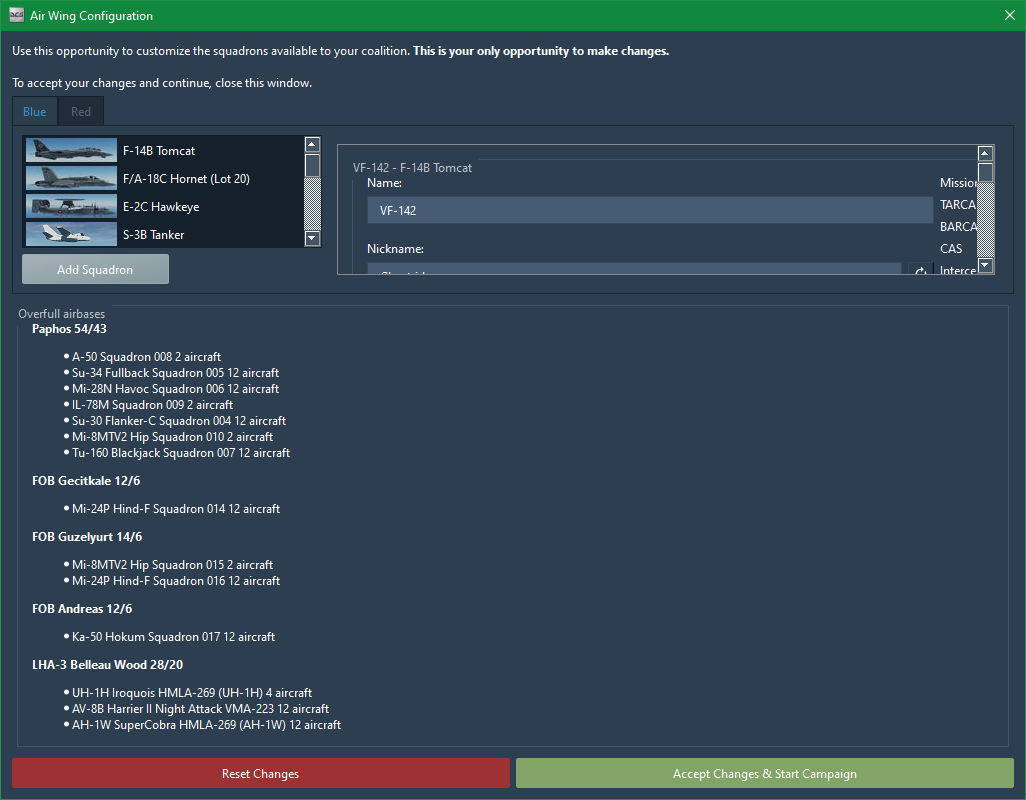Click the Air Wing Configuration title bar icon
1026x800 pixels.
pyautogui.click(x=15, y=15)
